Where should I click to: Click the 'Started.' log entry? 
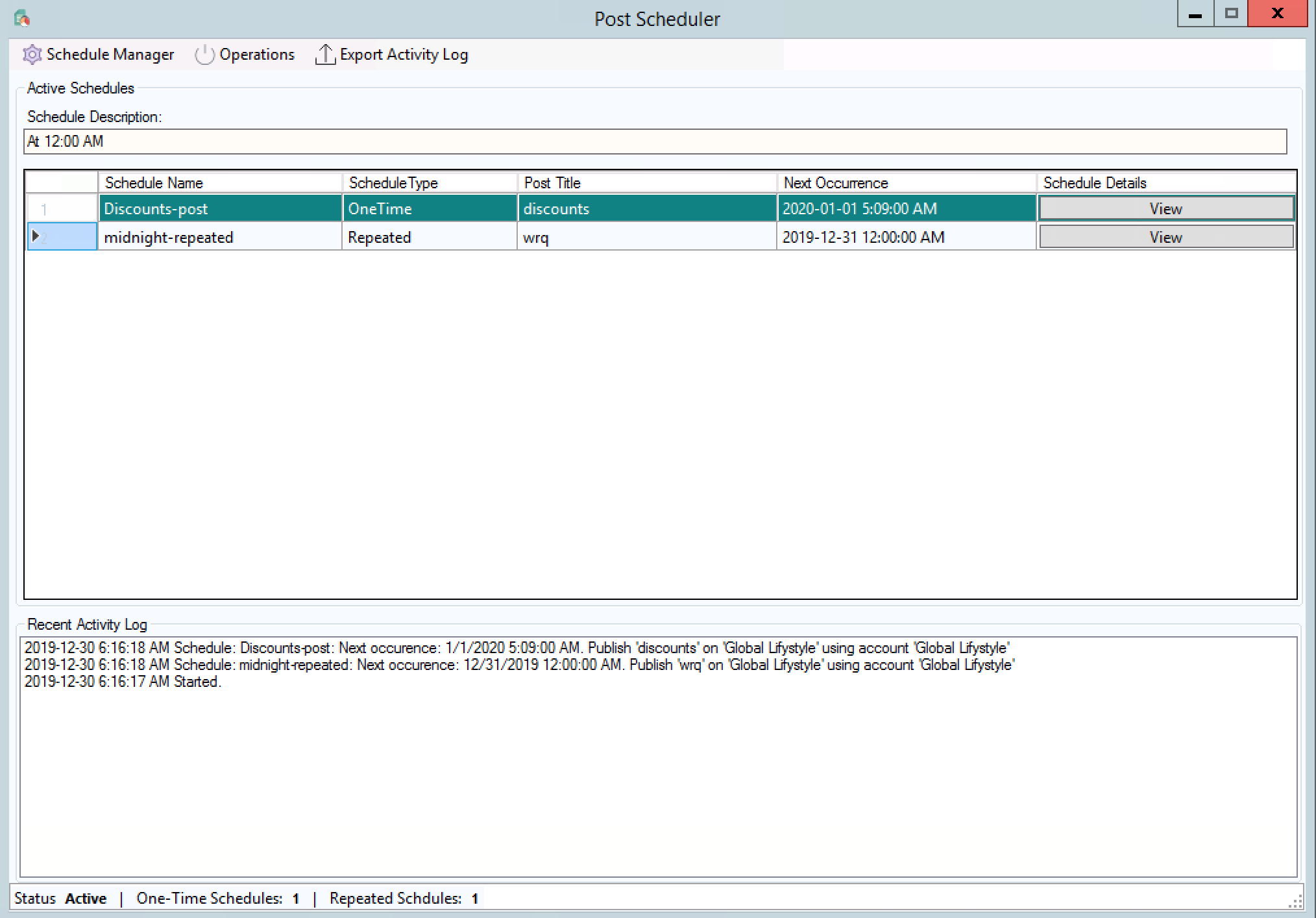tap(123, 682)
